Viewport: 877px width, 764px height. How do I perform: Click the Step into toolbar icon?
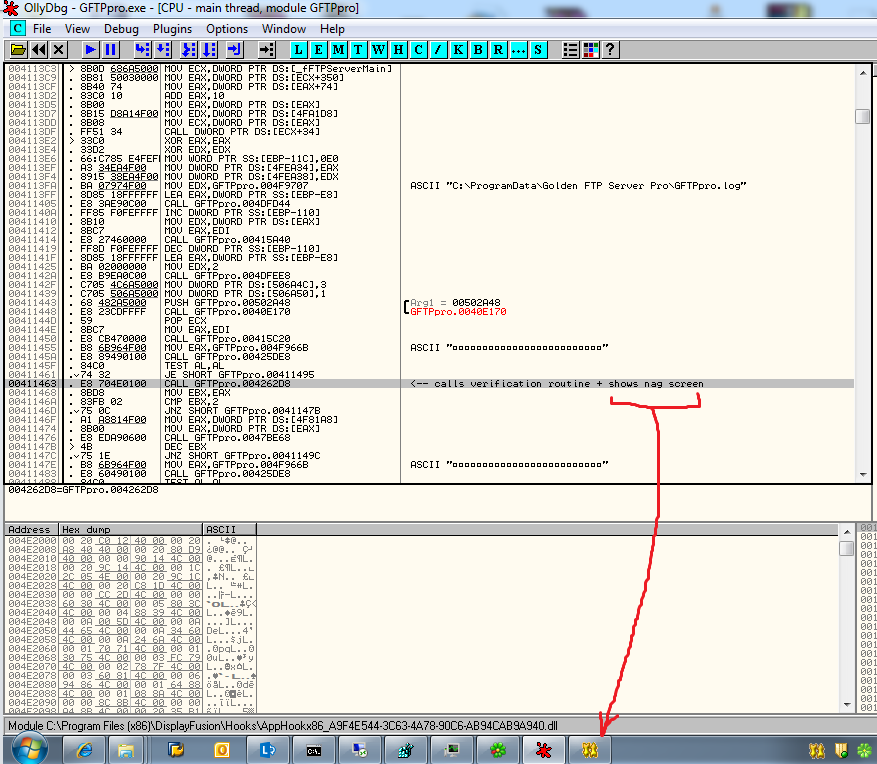tap(142, 50)
